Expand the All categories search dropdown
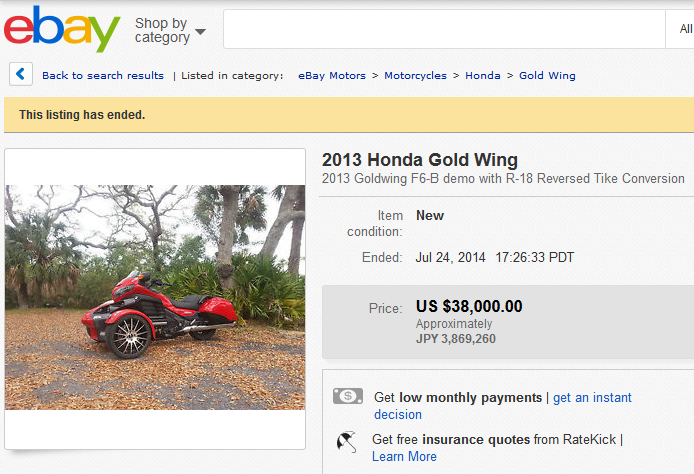Image resolution: width=694 pixels, height=474 pixels. click(684, 30)
